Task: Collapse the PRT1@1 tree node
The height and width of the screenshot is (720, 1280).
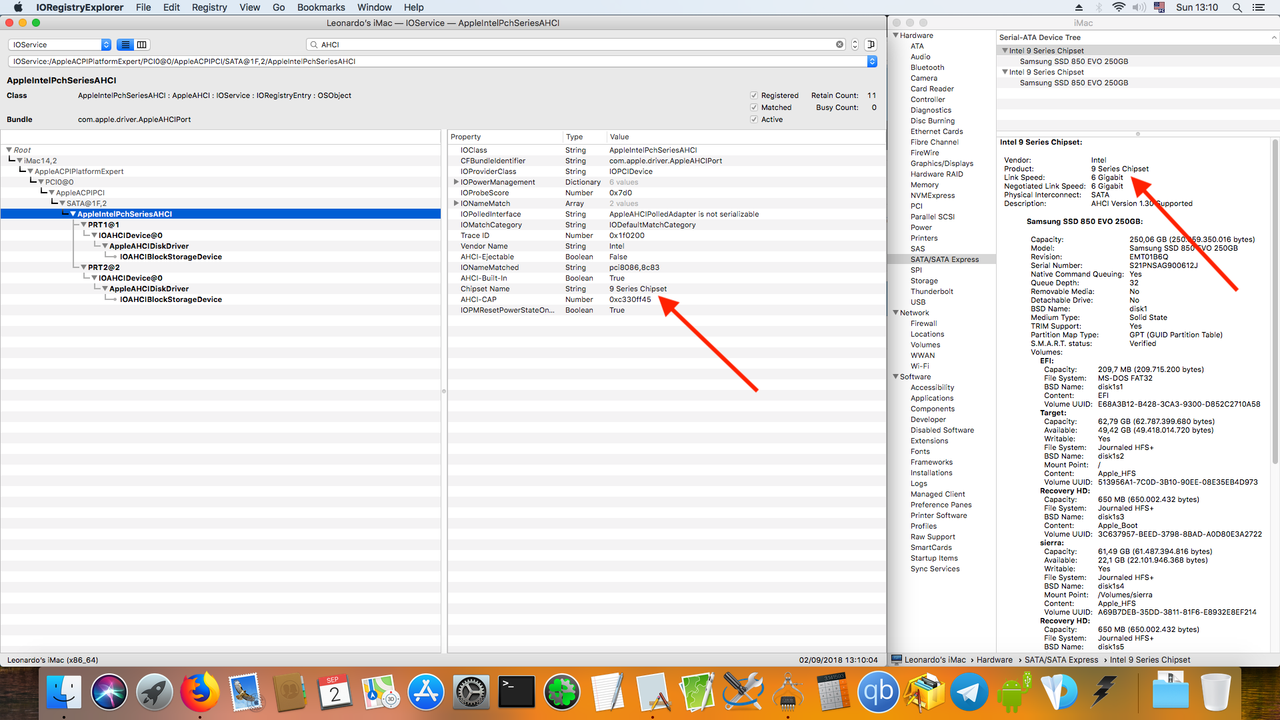Action: point(84,225)
